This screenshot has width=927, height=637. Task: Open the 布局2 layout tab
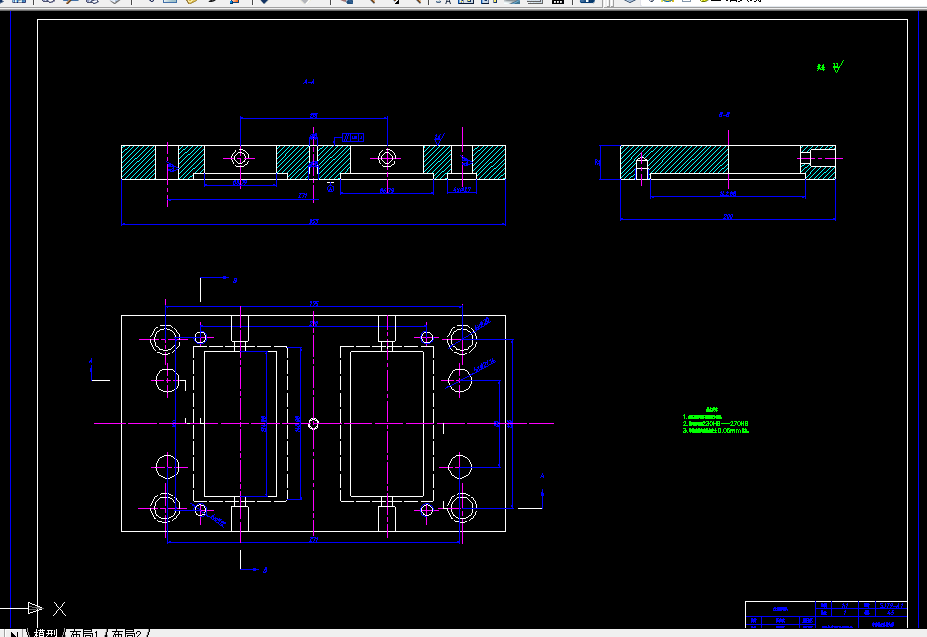point(127,633)
